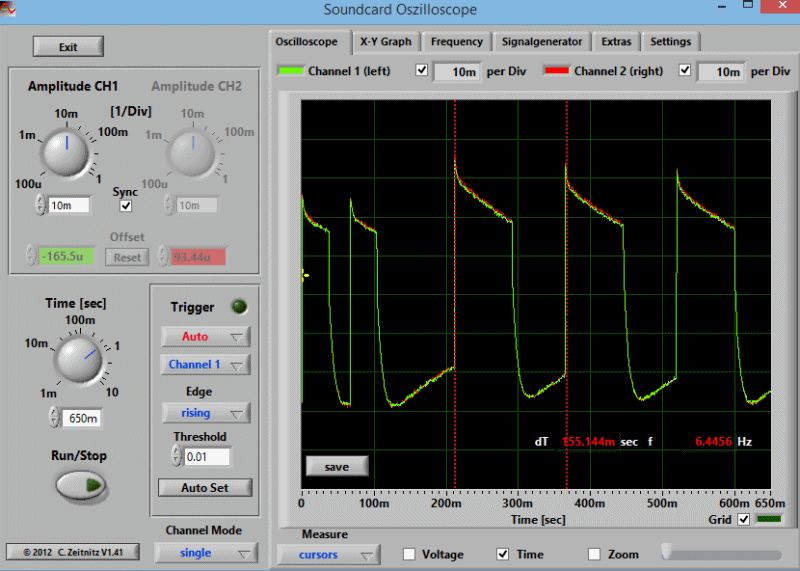Open the Settings tab
800x571 pixels.
[x=670, y=42]
